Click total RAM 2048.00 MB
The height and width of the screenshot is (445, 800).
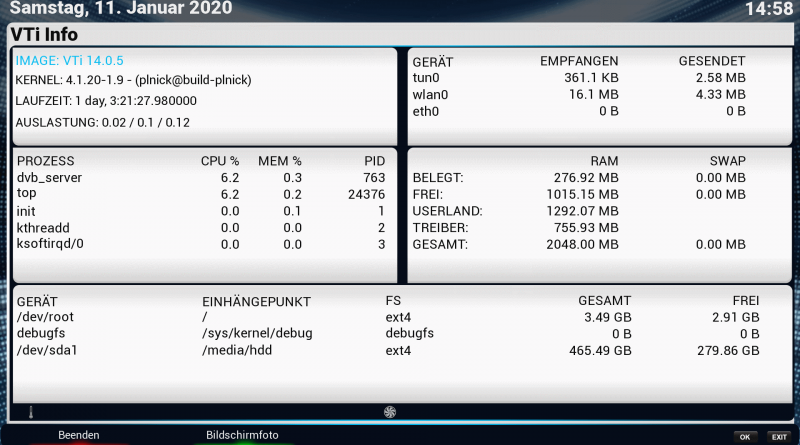(583, 244)
